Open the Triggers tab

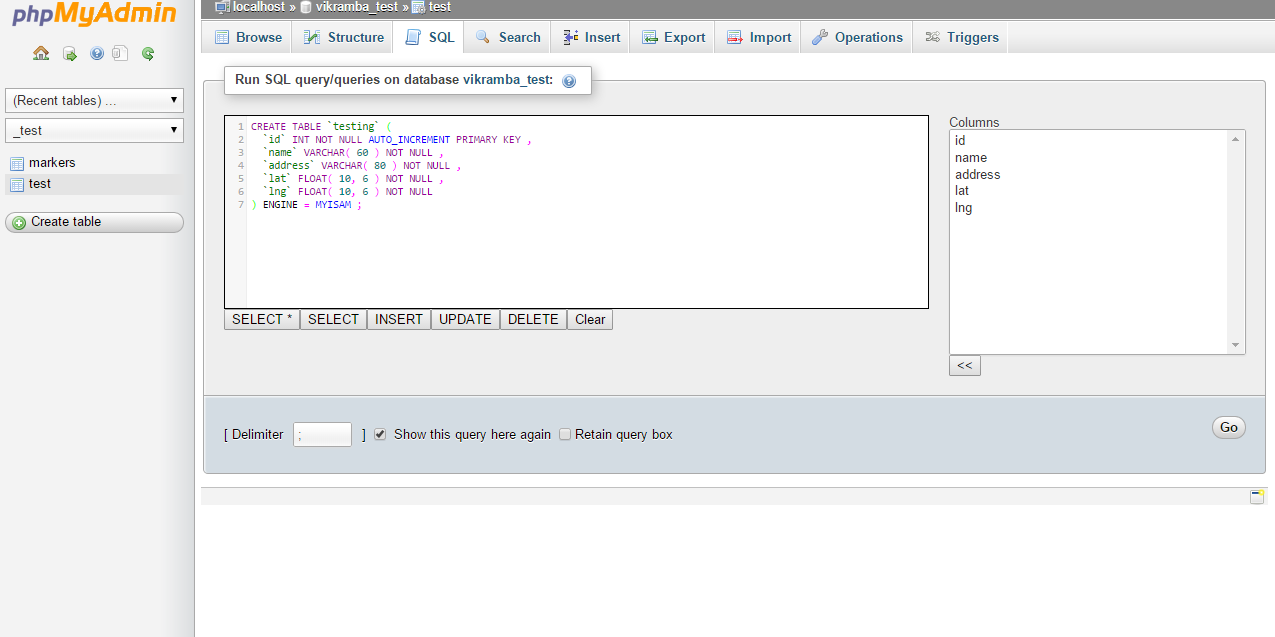click(x=961, y=37)
